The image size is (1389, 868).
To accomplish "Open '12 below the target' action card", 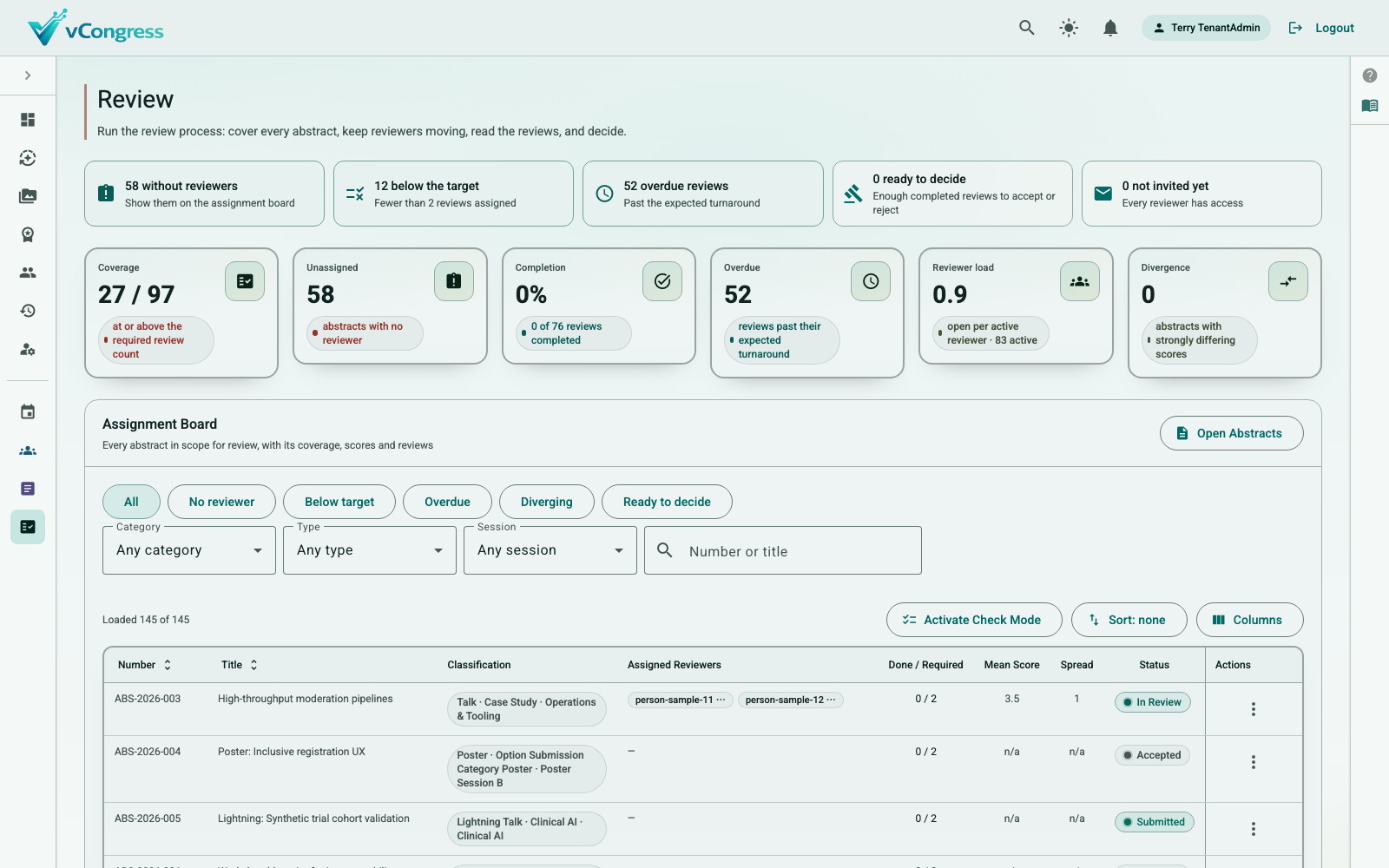I will (x=453, y=194).
